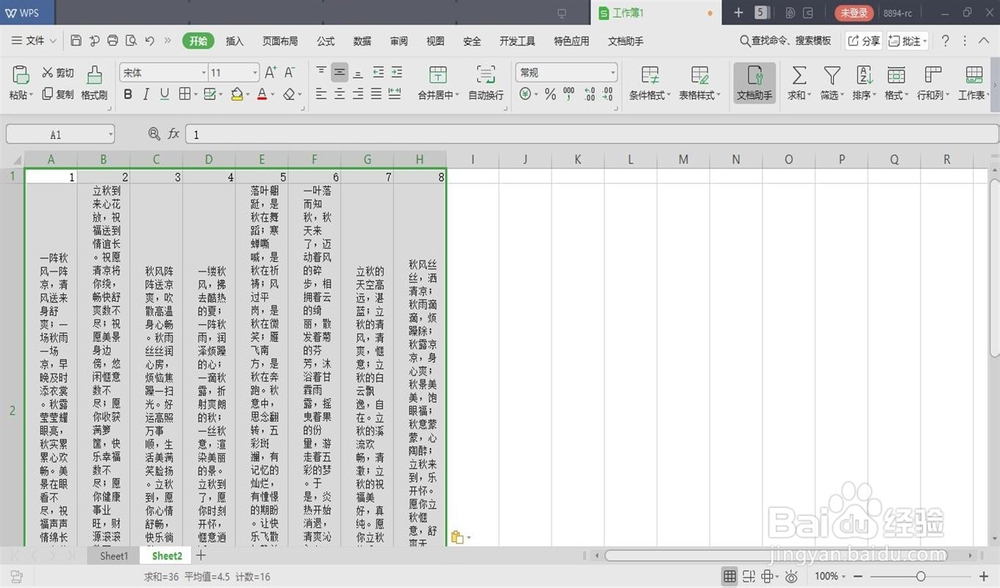Viewport: 1000px width, 588px height.
Task: Expand more quick access tools chevron
Action: pyautogui.click(x=168, y=41)
